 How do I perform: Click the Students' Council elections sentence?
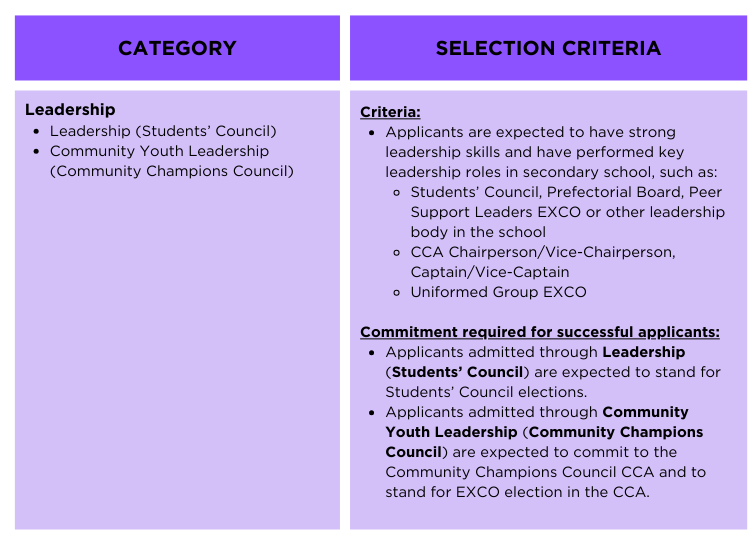(x=486, y=392)
